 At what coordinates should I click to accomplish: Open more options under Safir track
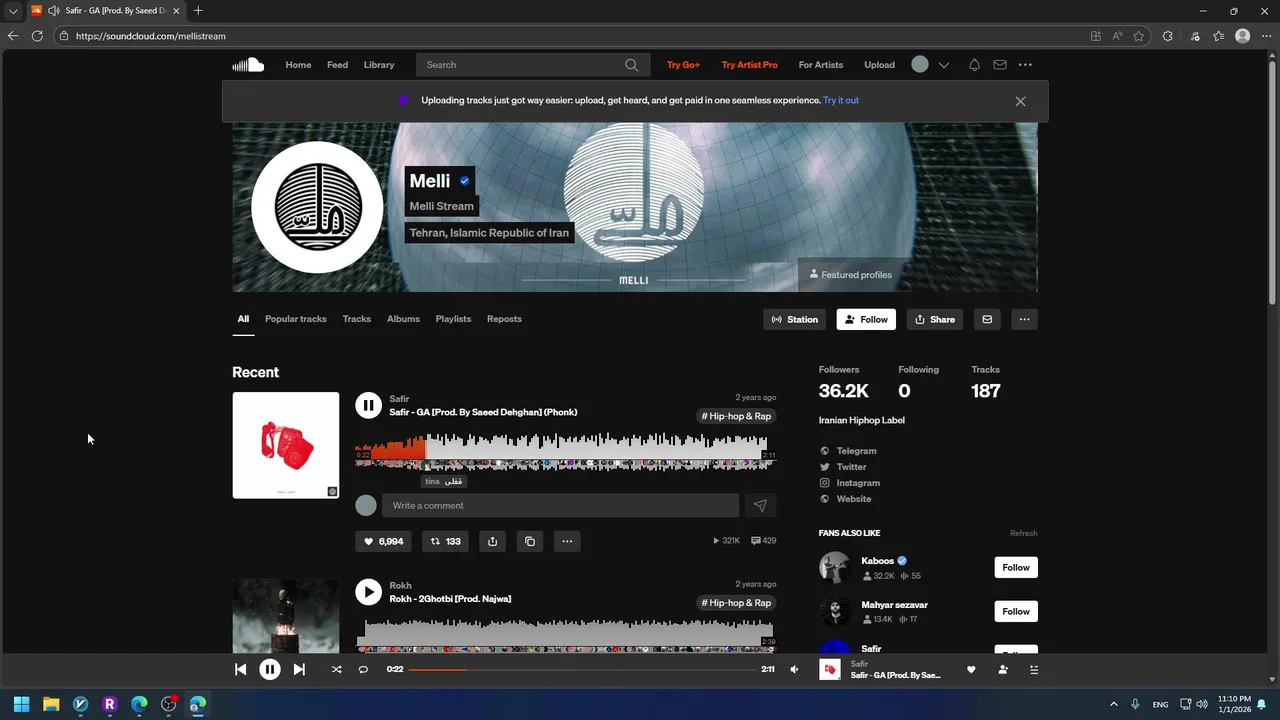[567, 541]
